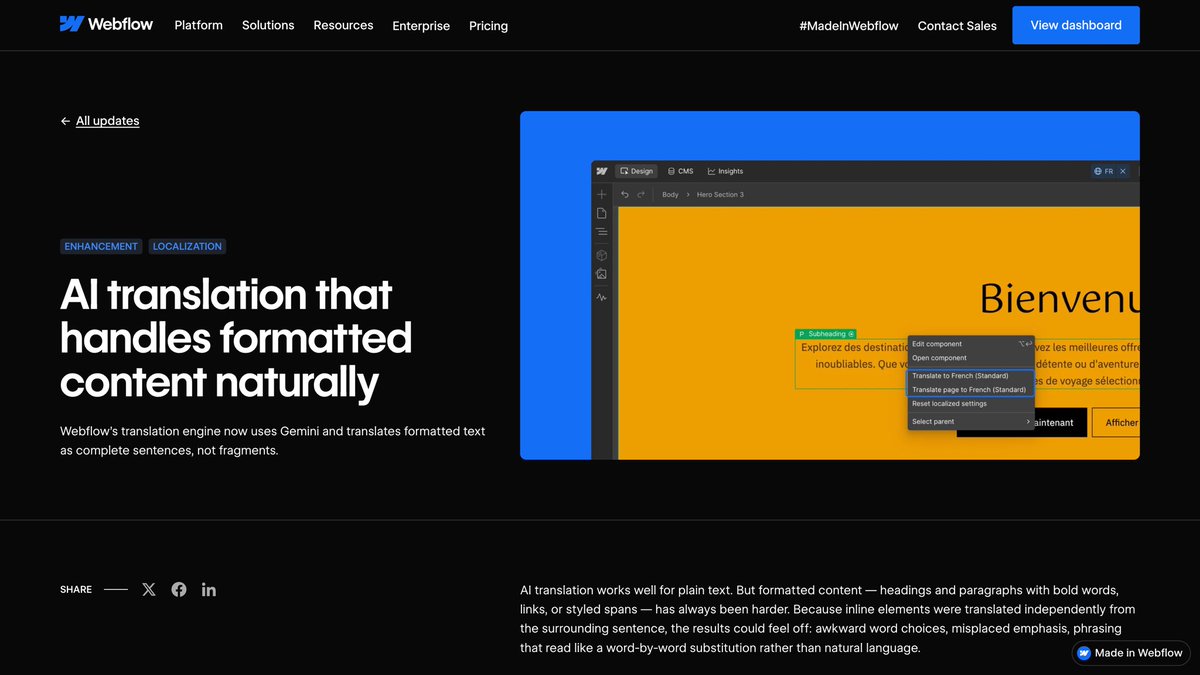Click the Components cube icon in the Designer screenshot

tap(601, 255)
